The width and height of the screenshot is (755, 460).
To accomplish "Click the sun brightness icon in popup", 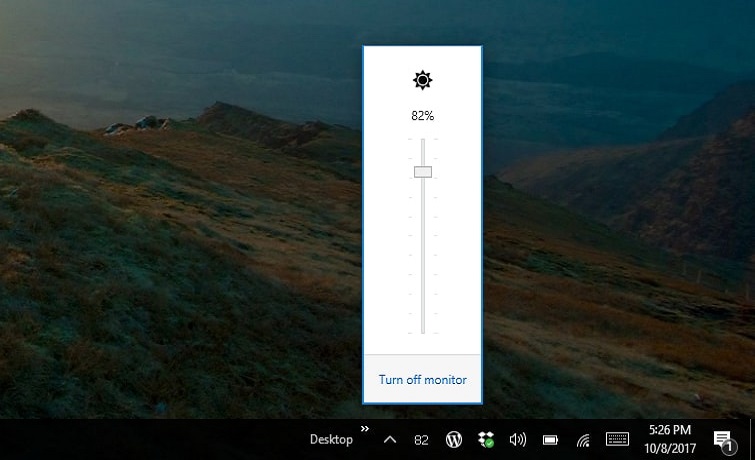I will point(423,80).
